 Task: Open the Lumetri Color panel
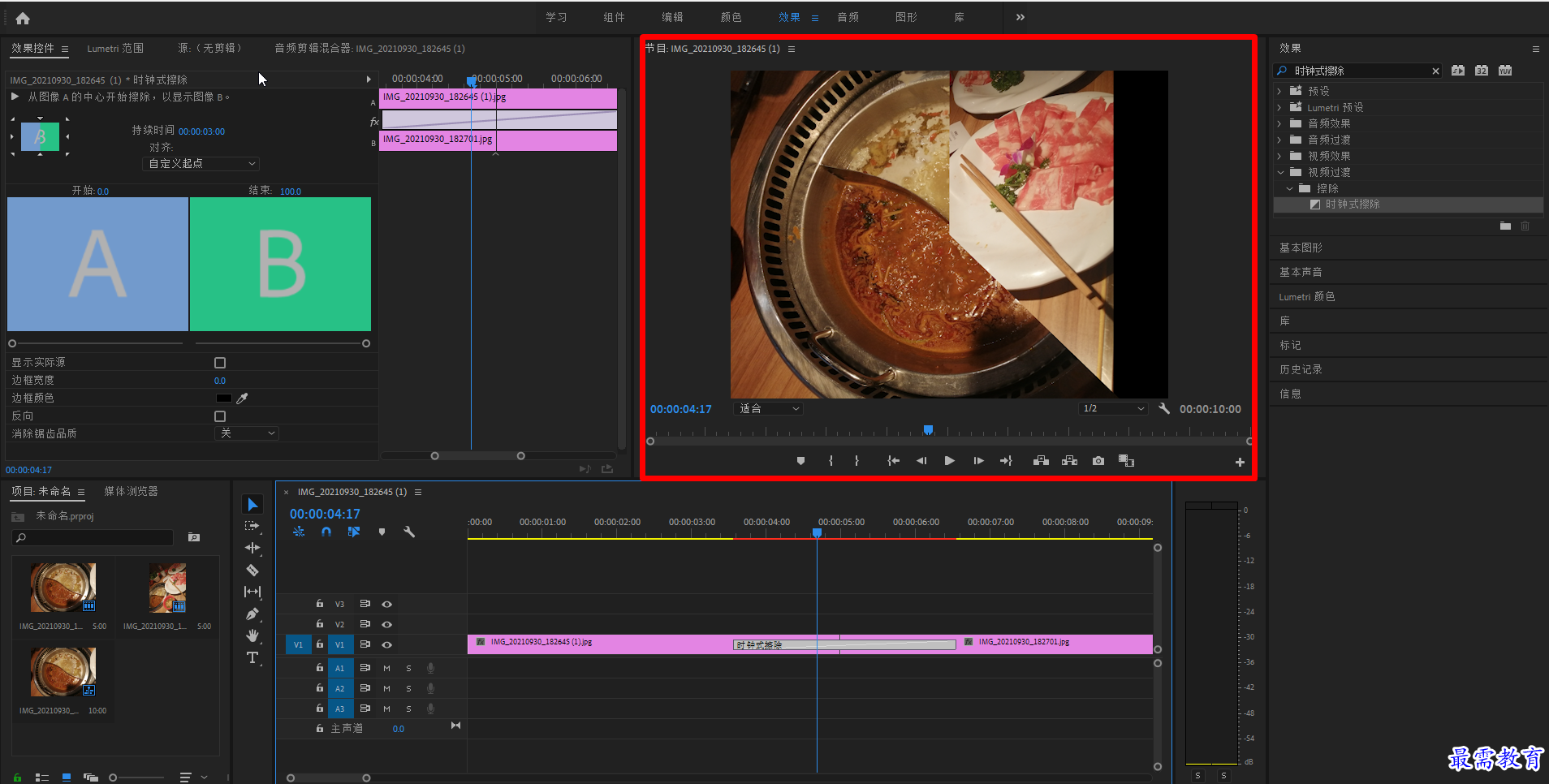pyautogui.click(x=1307, y=296)
